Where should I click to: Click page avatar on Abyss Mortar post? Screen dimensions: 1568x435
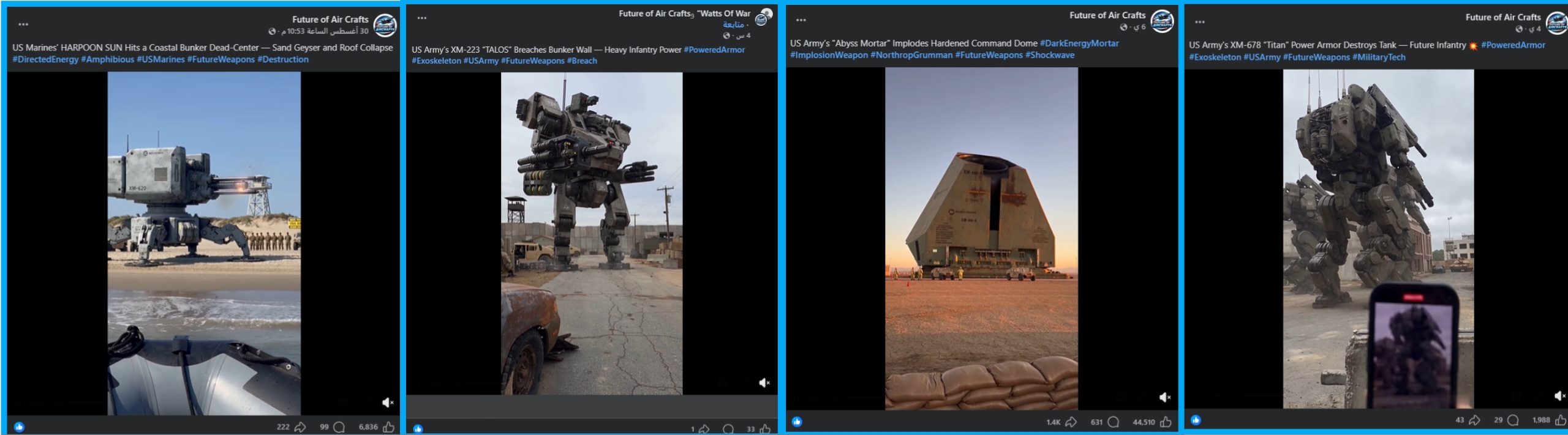[x=1162, y=21]
